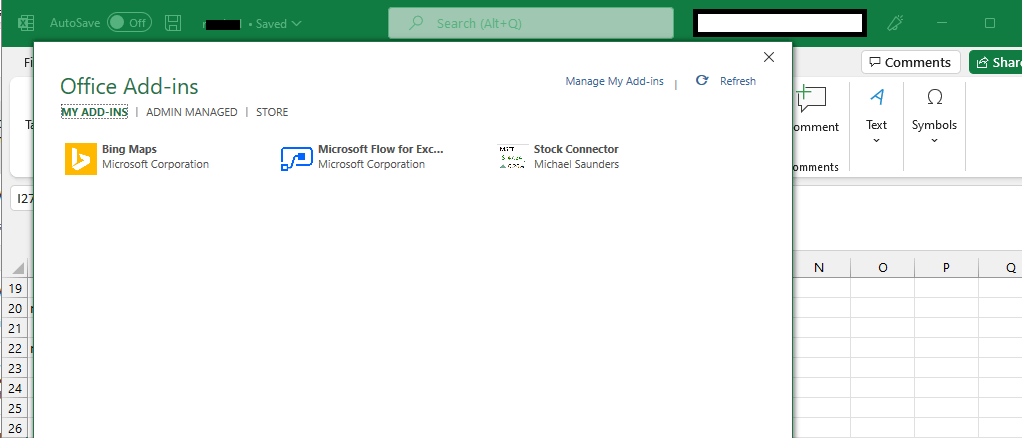The width and height of the screenshot is (1022, 438).
Task: Select column P header
Action: [946, 267]
